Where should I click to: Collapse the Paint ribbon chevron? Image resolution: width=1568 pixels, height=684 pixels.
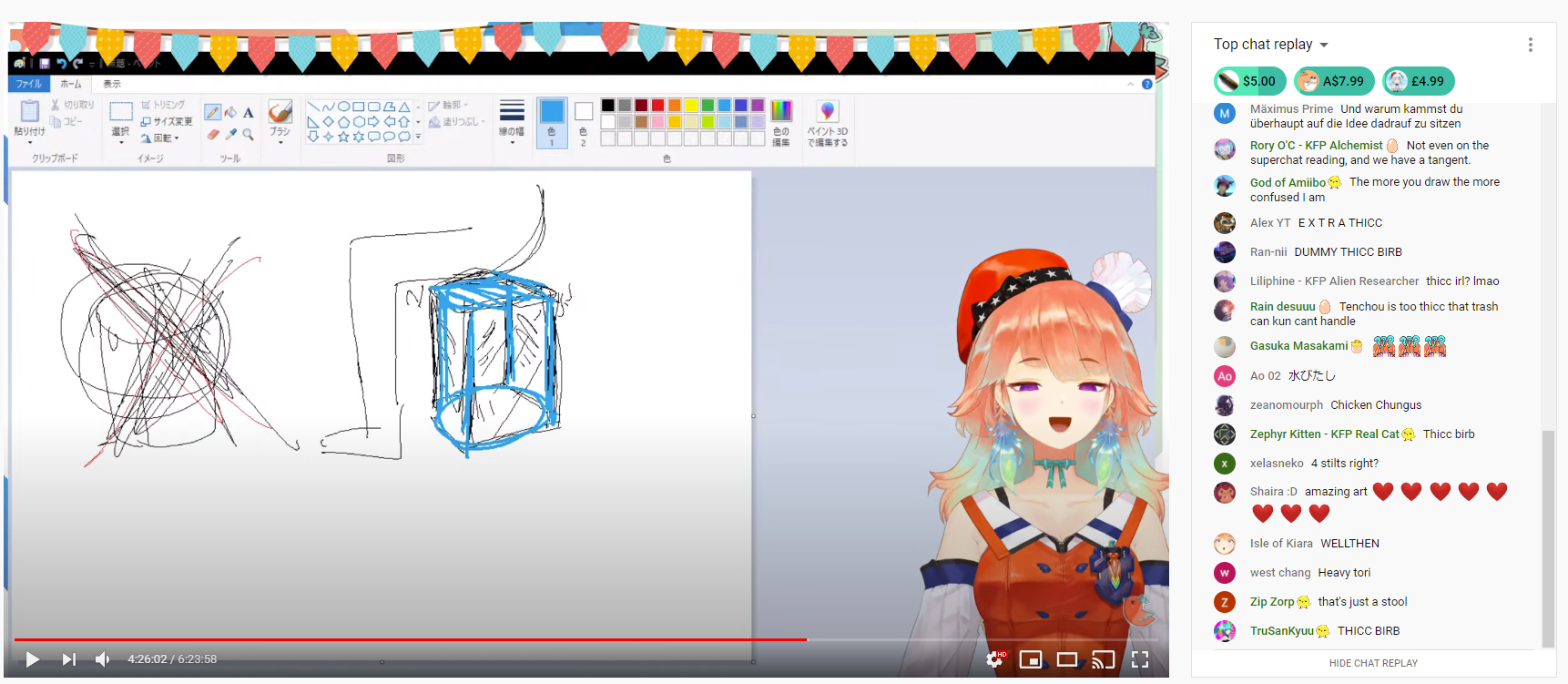click(x=1131, y=84)
